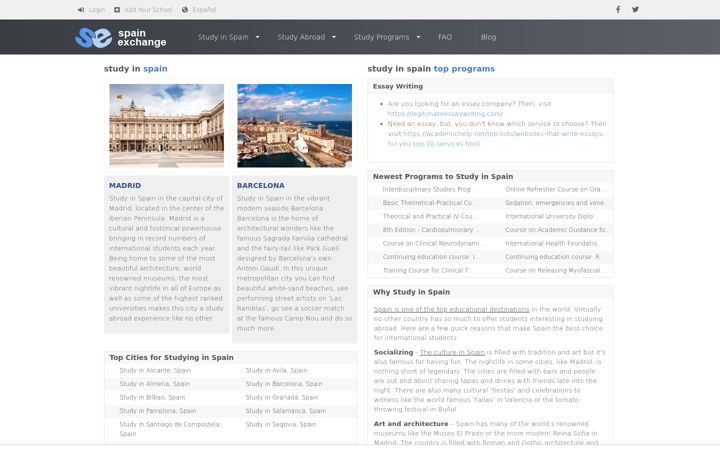Expand the Study Abroad dropdown arrow
Screen dimensions: 720x450
point(334,37)
